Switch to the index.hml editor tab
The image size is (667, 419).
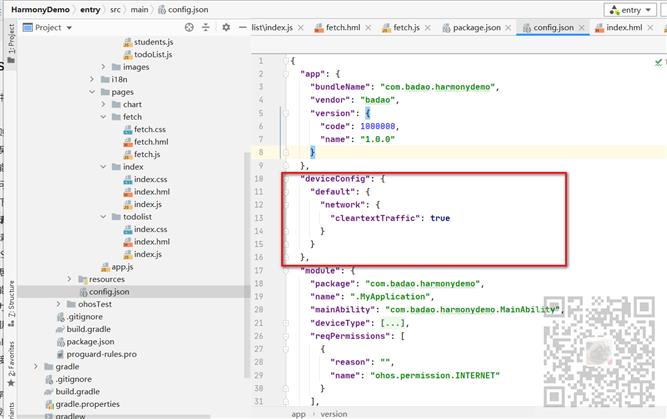619,28
